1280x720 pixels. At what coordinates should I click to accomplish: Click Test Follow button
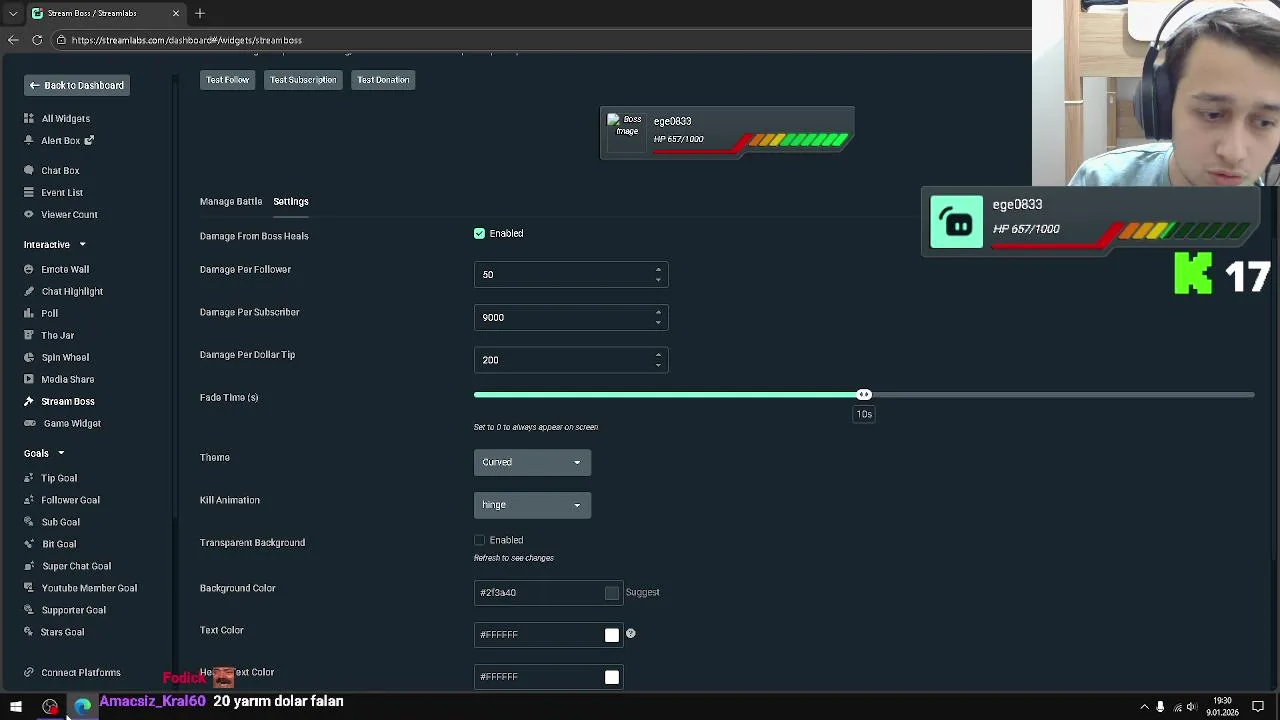tap(228, 80)
